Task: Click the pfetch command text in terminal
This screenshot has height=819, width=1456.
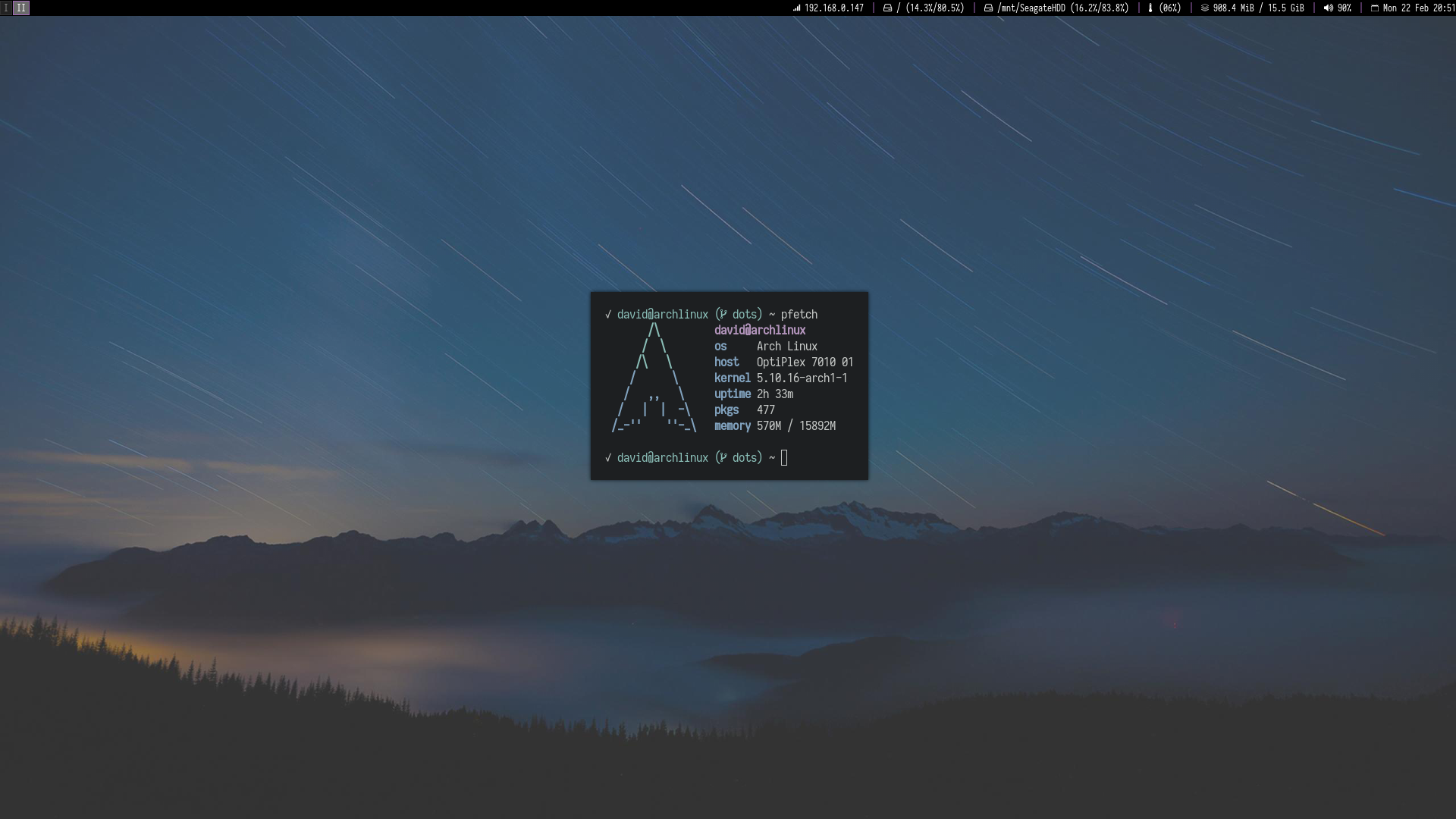Action: click(799, 314)
